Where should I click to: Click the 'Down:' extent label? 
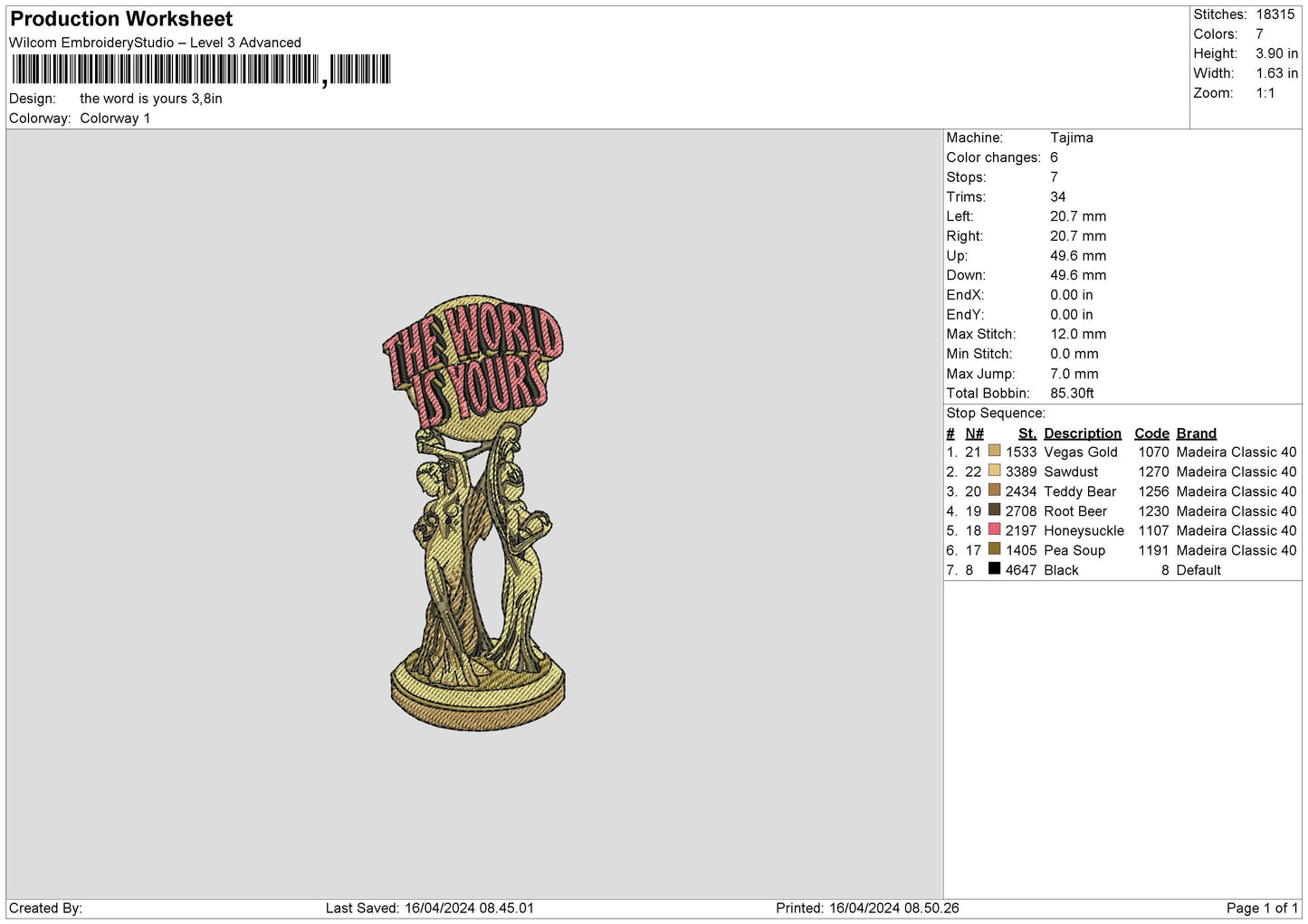point(966,276)
